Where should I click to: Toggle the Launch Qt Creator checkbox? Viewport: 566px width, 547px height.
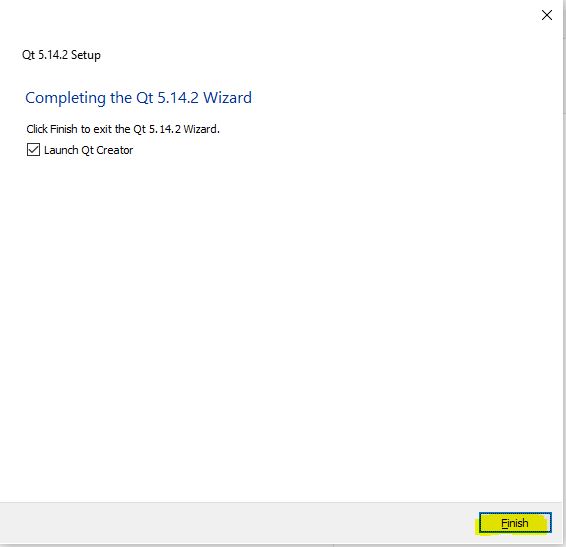(x=33, y=149)
